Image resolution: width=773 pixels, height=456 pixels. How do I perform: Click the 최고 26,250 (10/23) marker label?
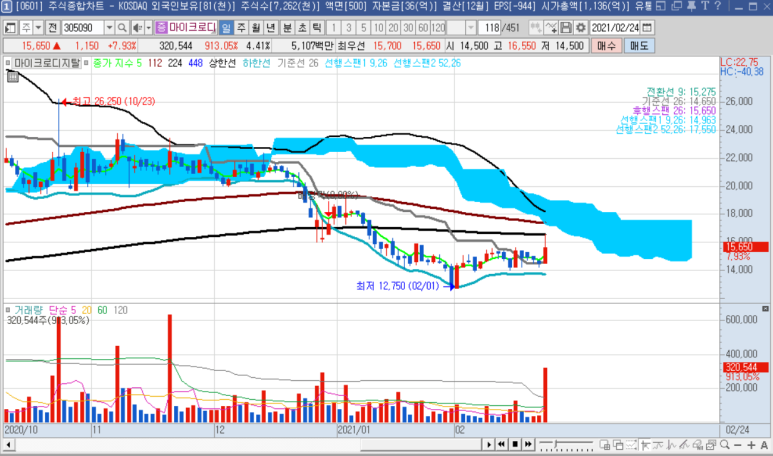click(x=114, y=101)
